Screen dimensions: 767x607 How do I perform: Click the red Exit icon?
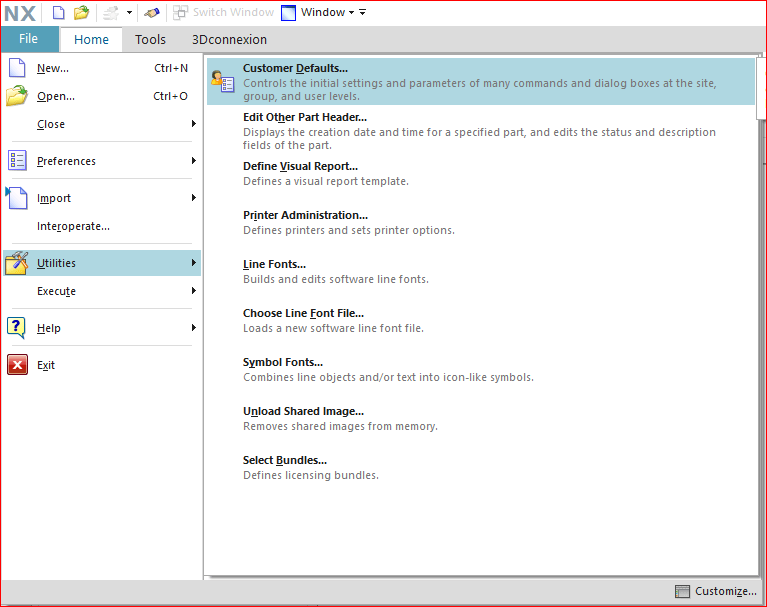(x=17, y=365)
